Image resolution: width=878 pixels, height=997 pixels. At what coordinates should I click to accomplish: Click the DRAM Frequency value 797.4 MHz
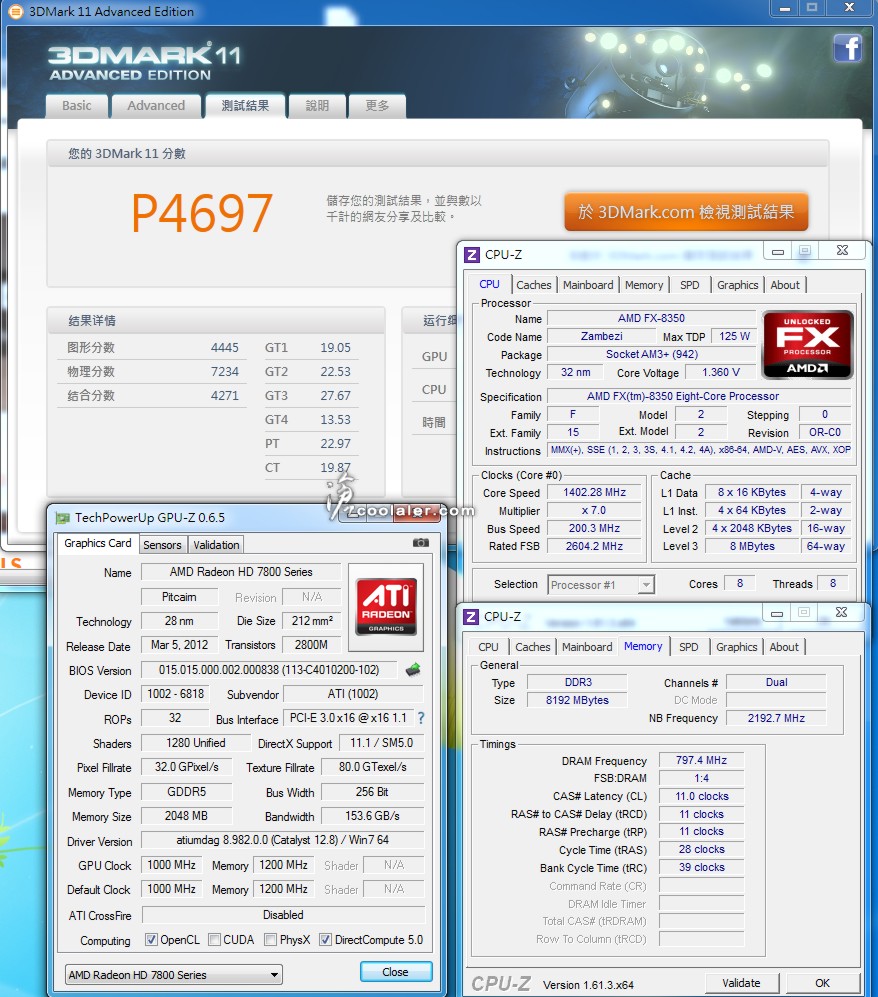tap(701, 760)
